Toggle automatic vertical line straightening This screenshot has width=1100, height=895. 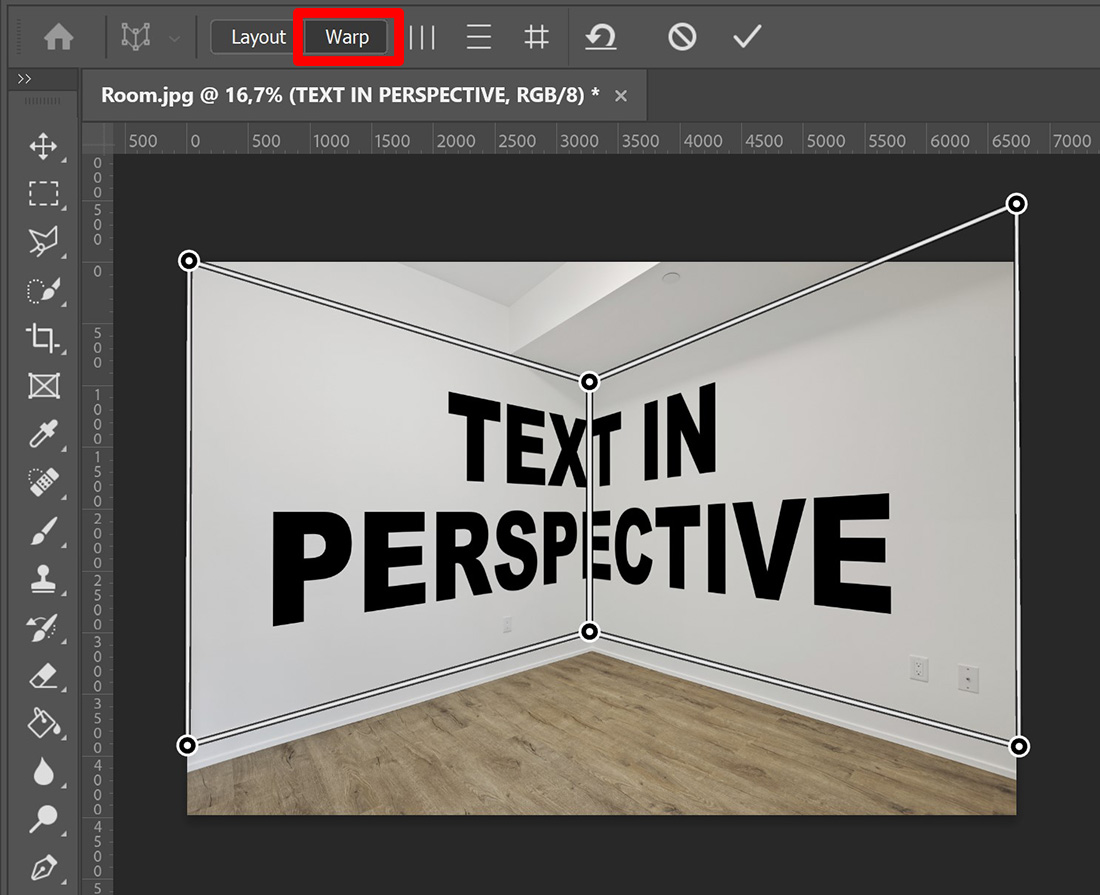[423, 37]
